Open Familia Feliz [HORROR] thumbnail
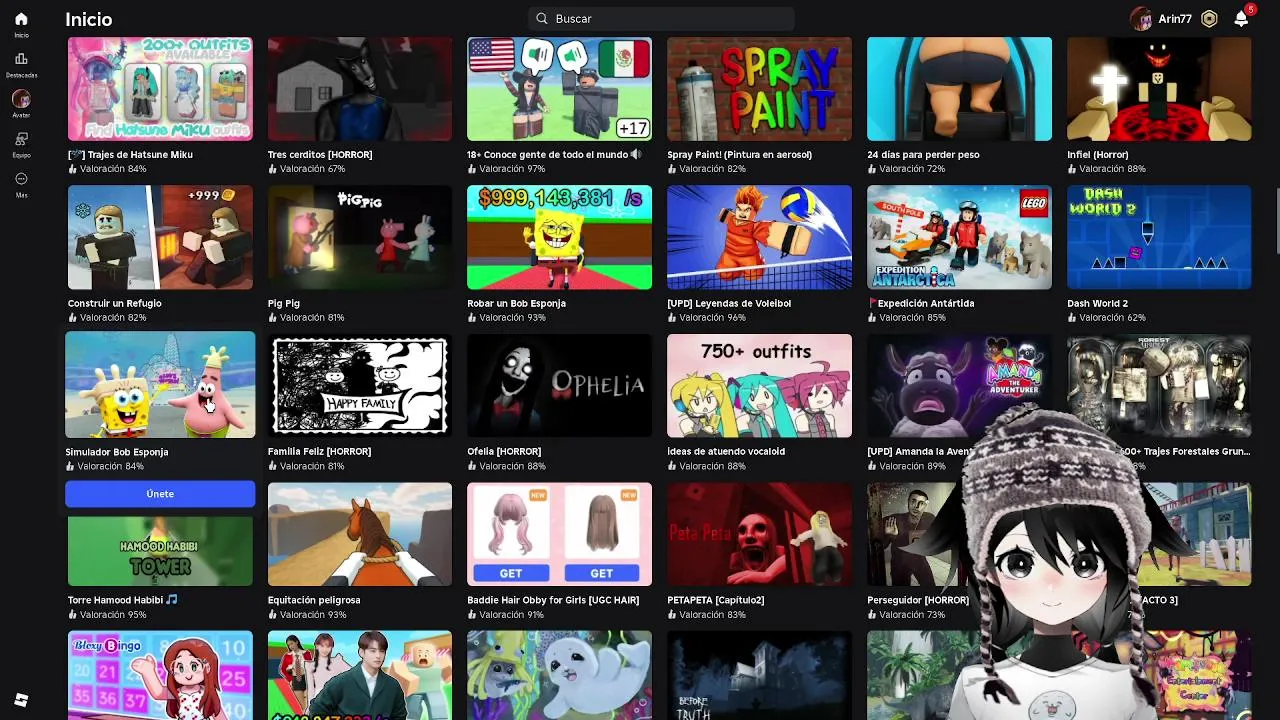1280x720 pixels. tap(360, 386)
